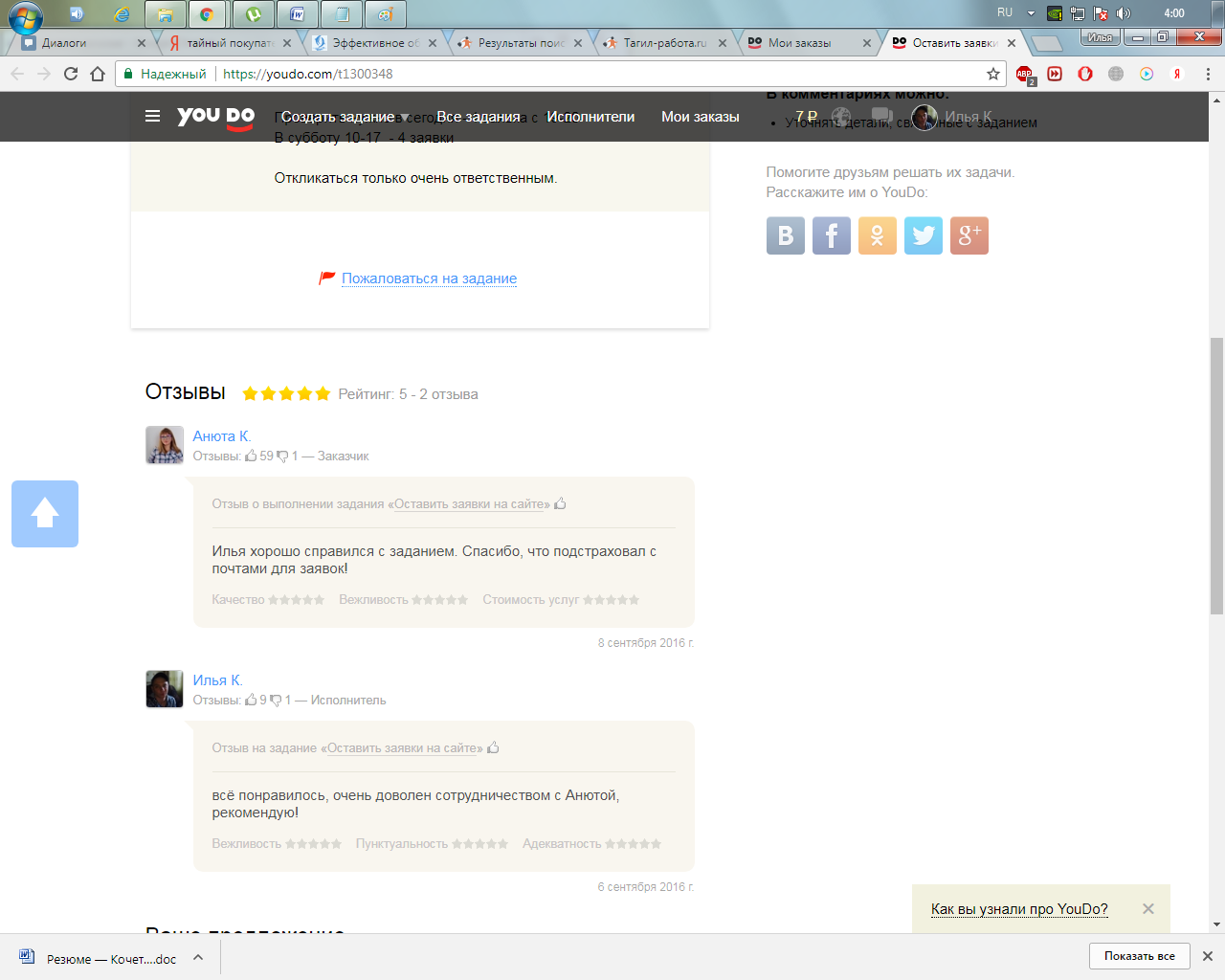
Task: Open download options chevron for Резюме file
Action: pos(198,957)
